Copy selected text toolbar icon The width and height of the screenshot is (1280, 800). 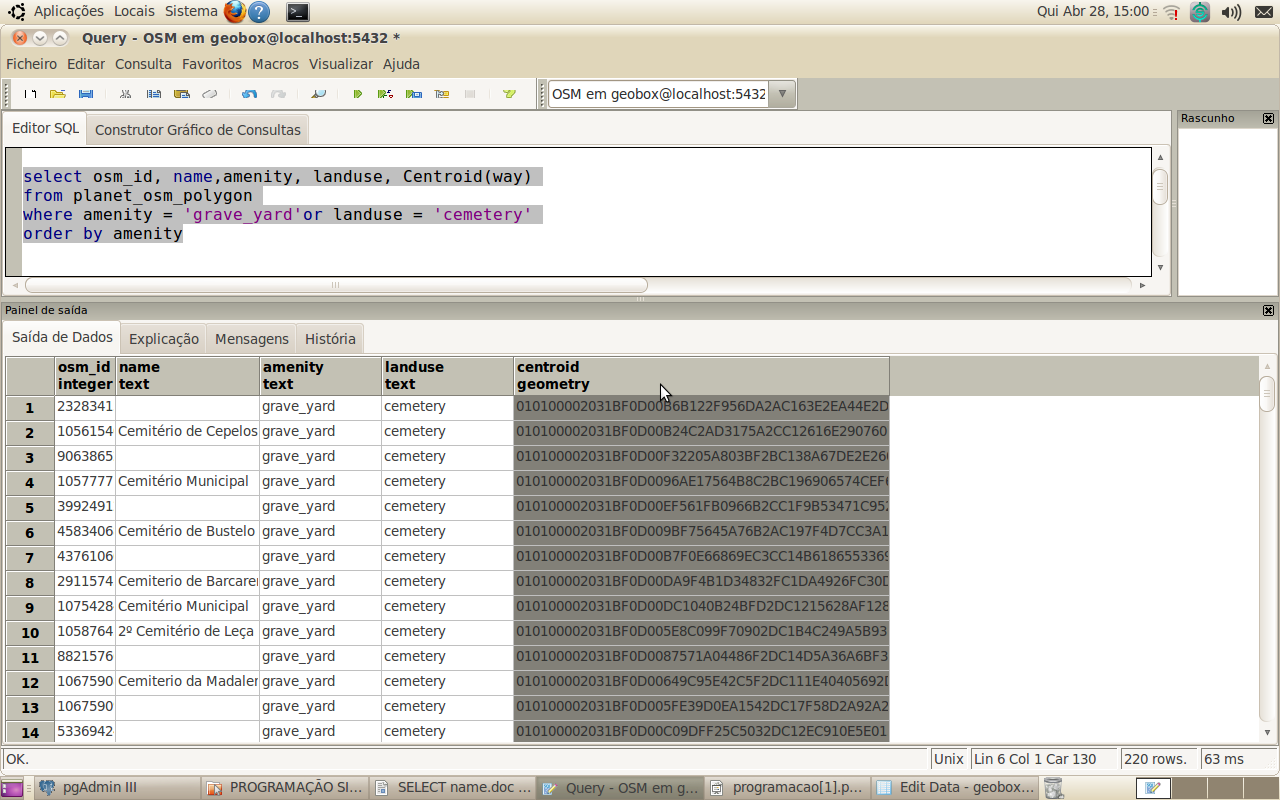pos(154,94)
